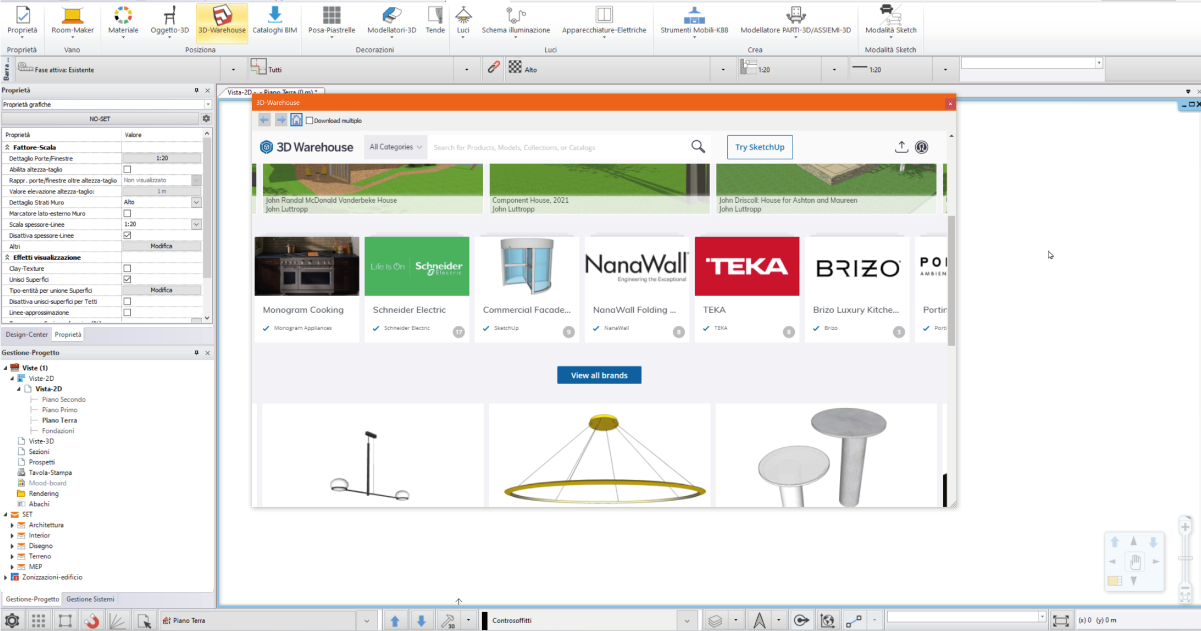Screen dimensions: 1201x631
Task: Select Piano Primo in the project tree
Action: (x=59, y=410)
